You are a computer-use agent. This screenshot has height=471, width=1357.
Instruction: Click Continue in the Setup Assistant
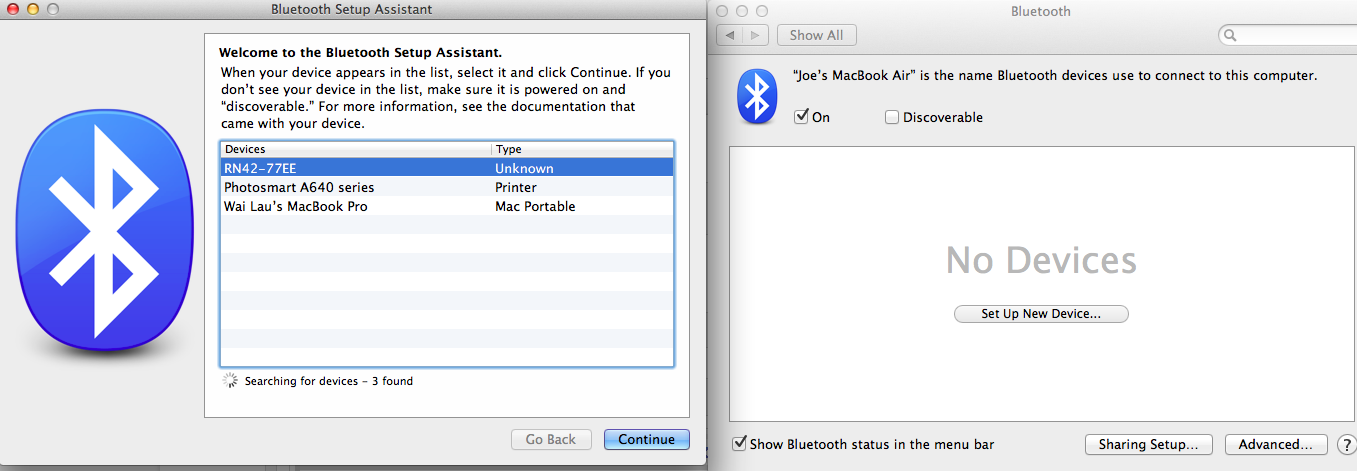(x=646, y=439)
